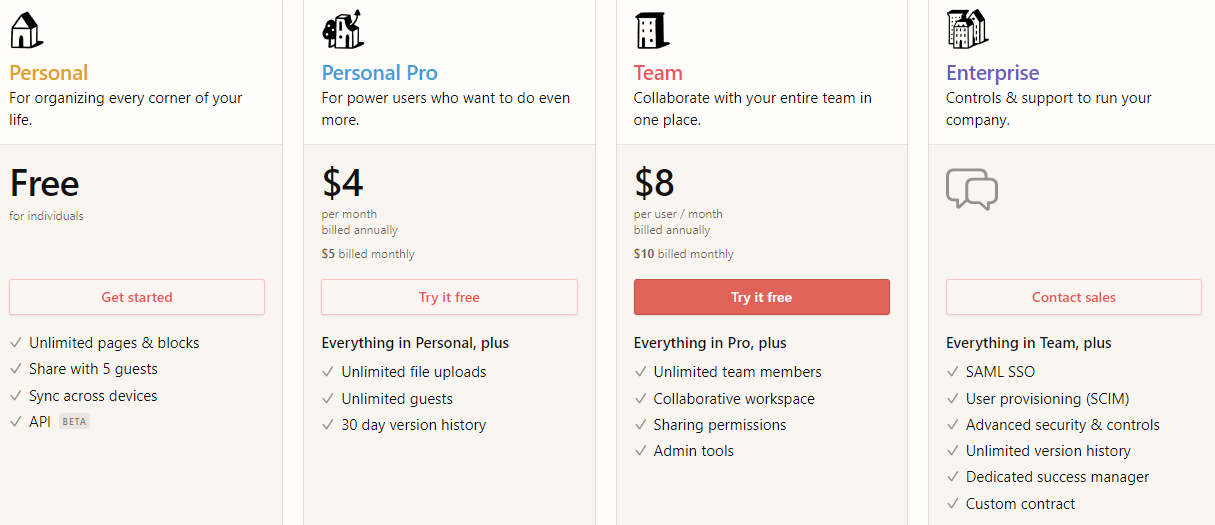Click the checkmark beside Unlimited file uploads
The width and height of the screenshot is (1215, 525).
click(328, 372)
